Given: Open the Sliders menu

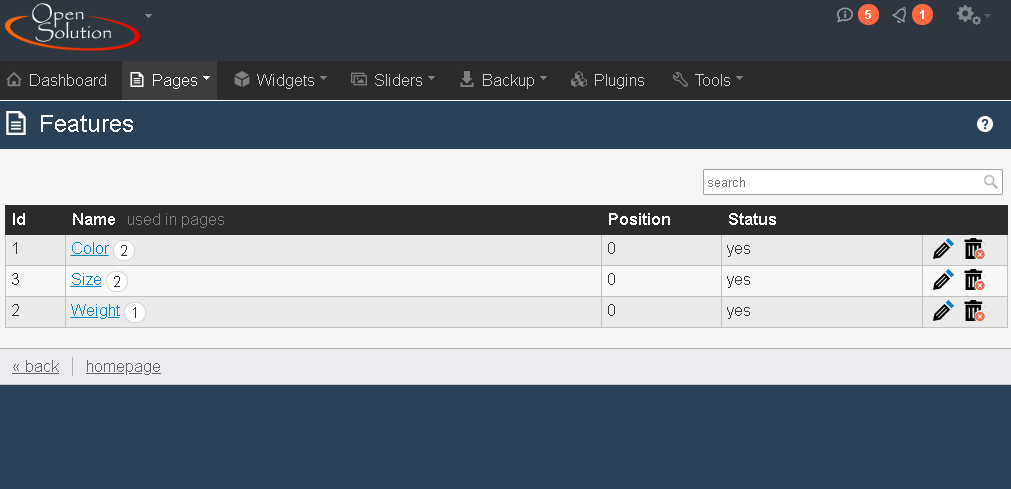Looking at the screenshot, I should [x=393, y=80].
